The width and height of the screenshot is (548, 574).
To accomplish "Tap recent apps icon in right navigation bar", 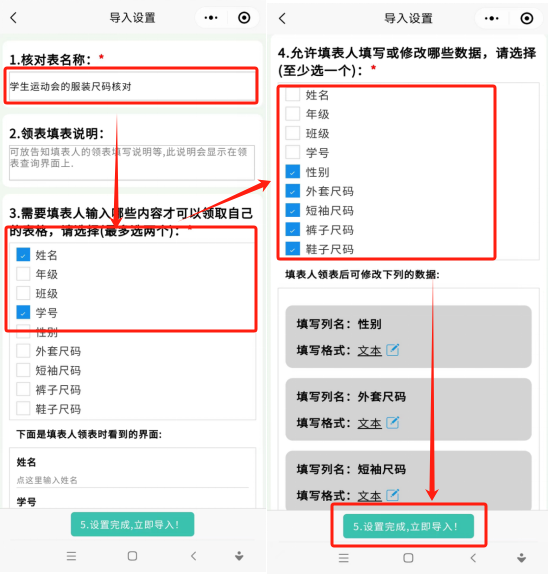I will (343, 558).
